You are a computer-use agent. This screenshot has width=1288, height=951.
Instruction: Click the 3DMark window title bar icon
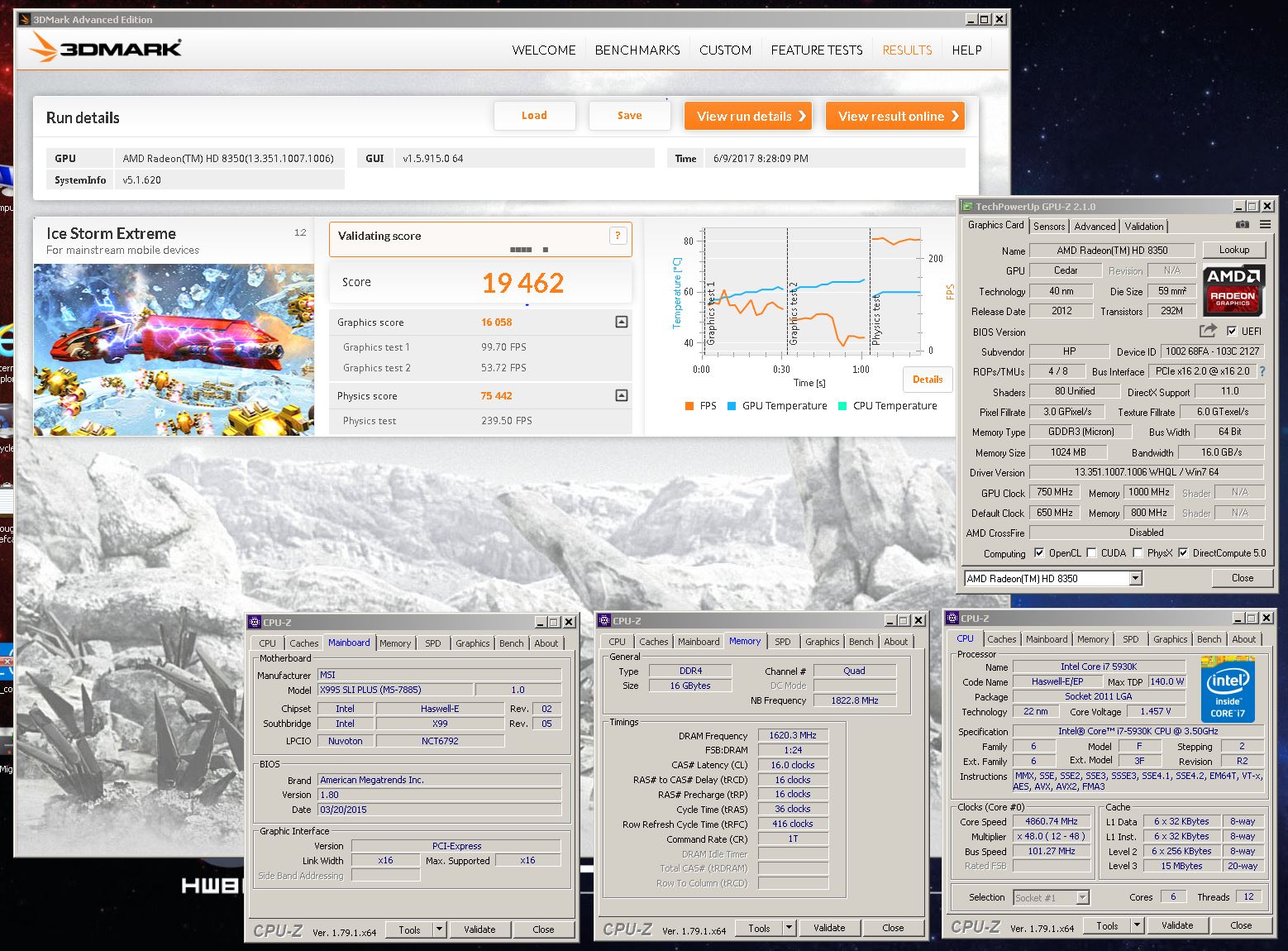(x=25, y=19)
